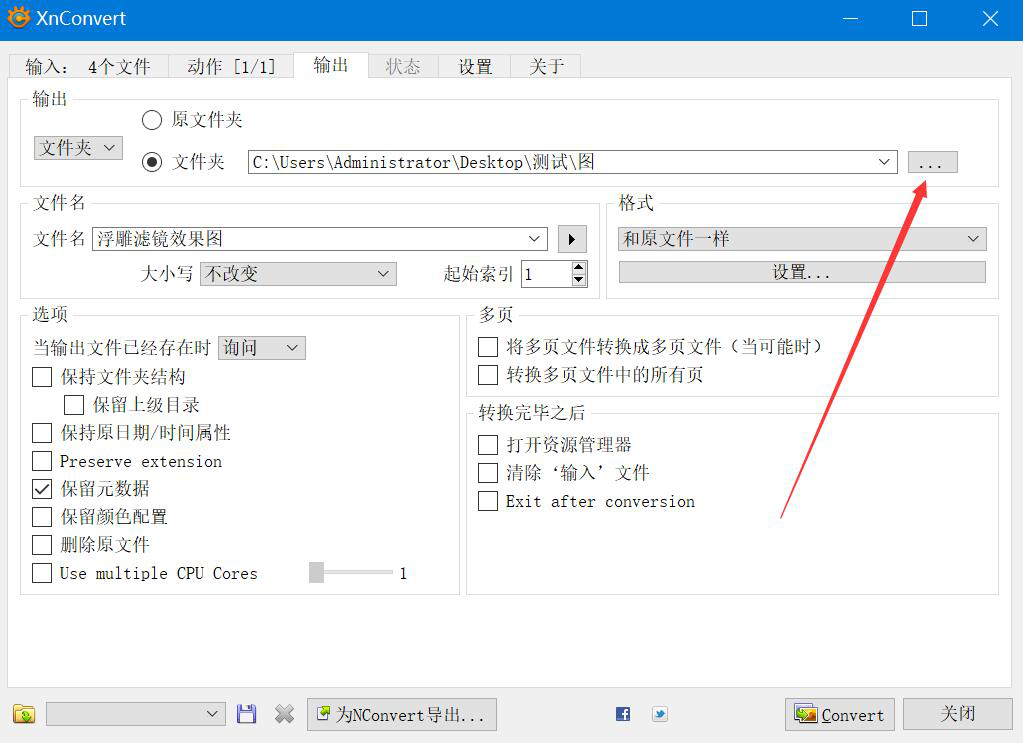The width and height of the screenshot is (1023, 743).
Task: Close the XnConvert window
Action: pos(990,18)
